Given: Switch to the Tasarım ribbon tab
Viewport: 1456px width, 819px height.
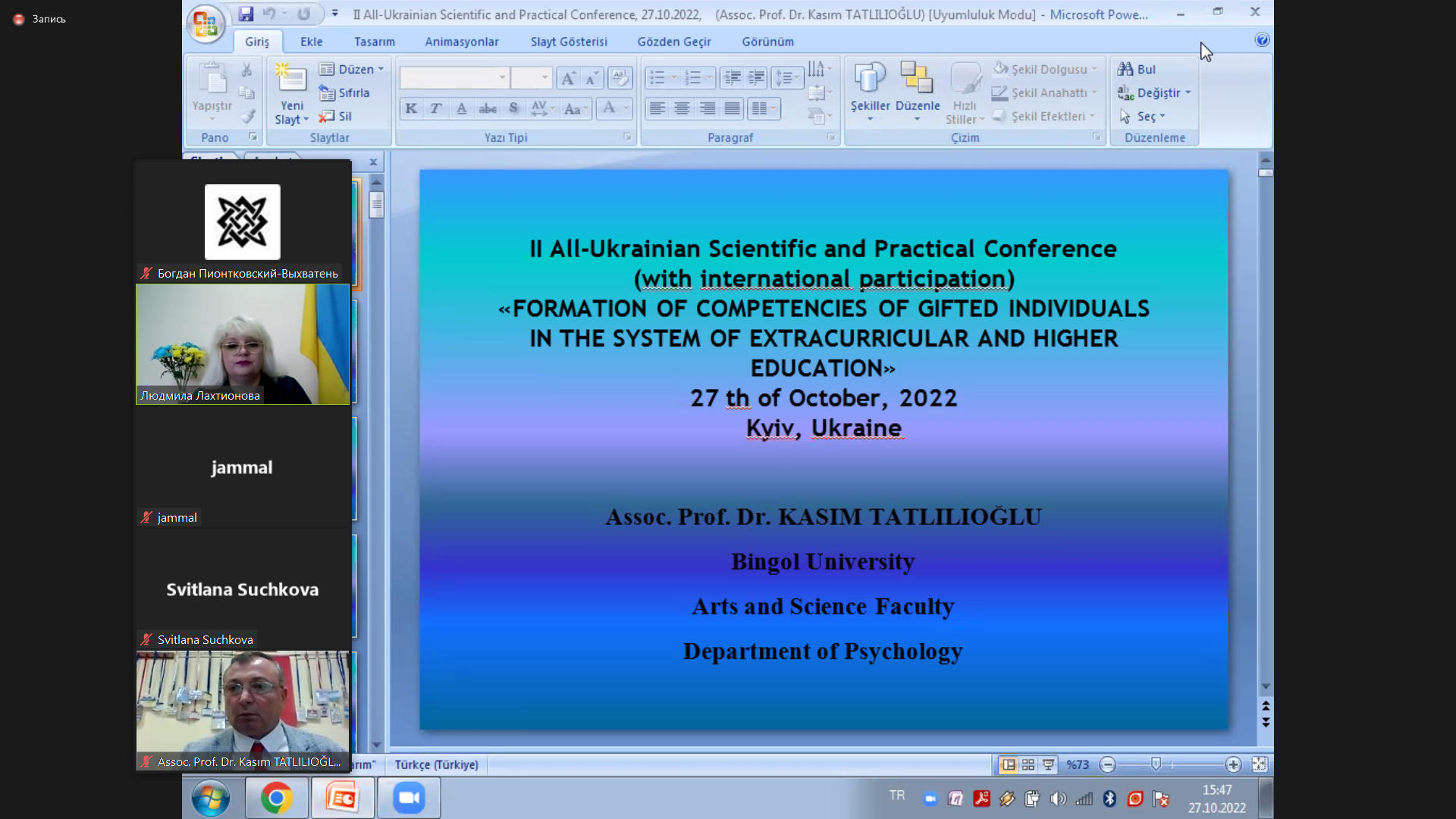Looking at the screenshot, I should pos(374,42).
